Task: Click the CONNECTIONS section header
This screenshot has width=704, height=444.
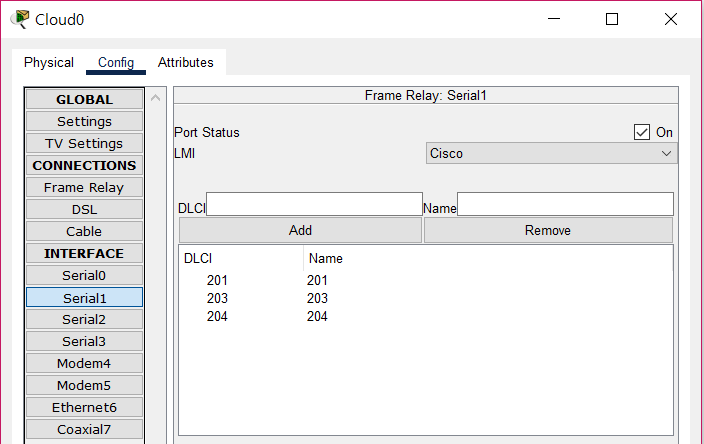Action: (x=84, y=165)
